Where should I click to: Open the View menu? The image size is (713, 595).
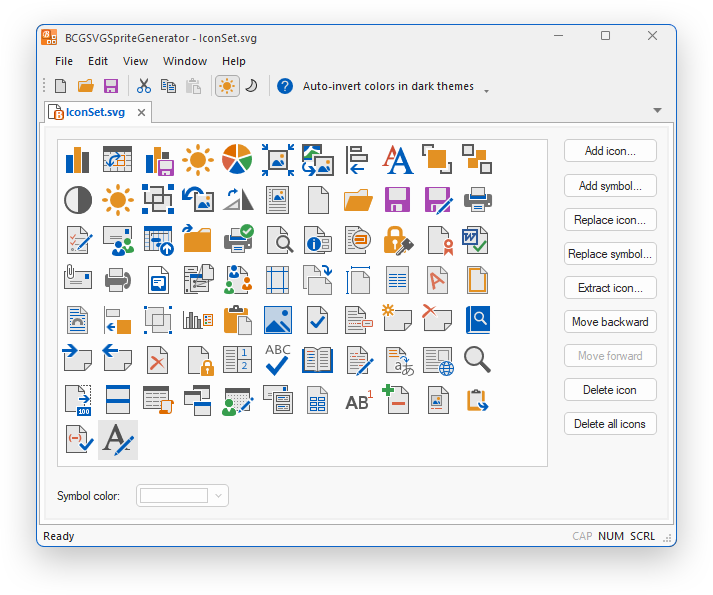[135, 61]
